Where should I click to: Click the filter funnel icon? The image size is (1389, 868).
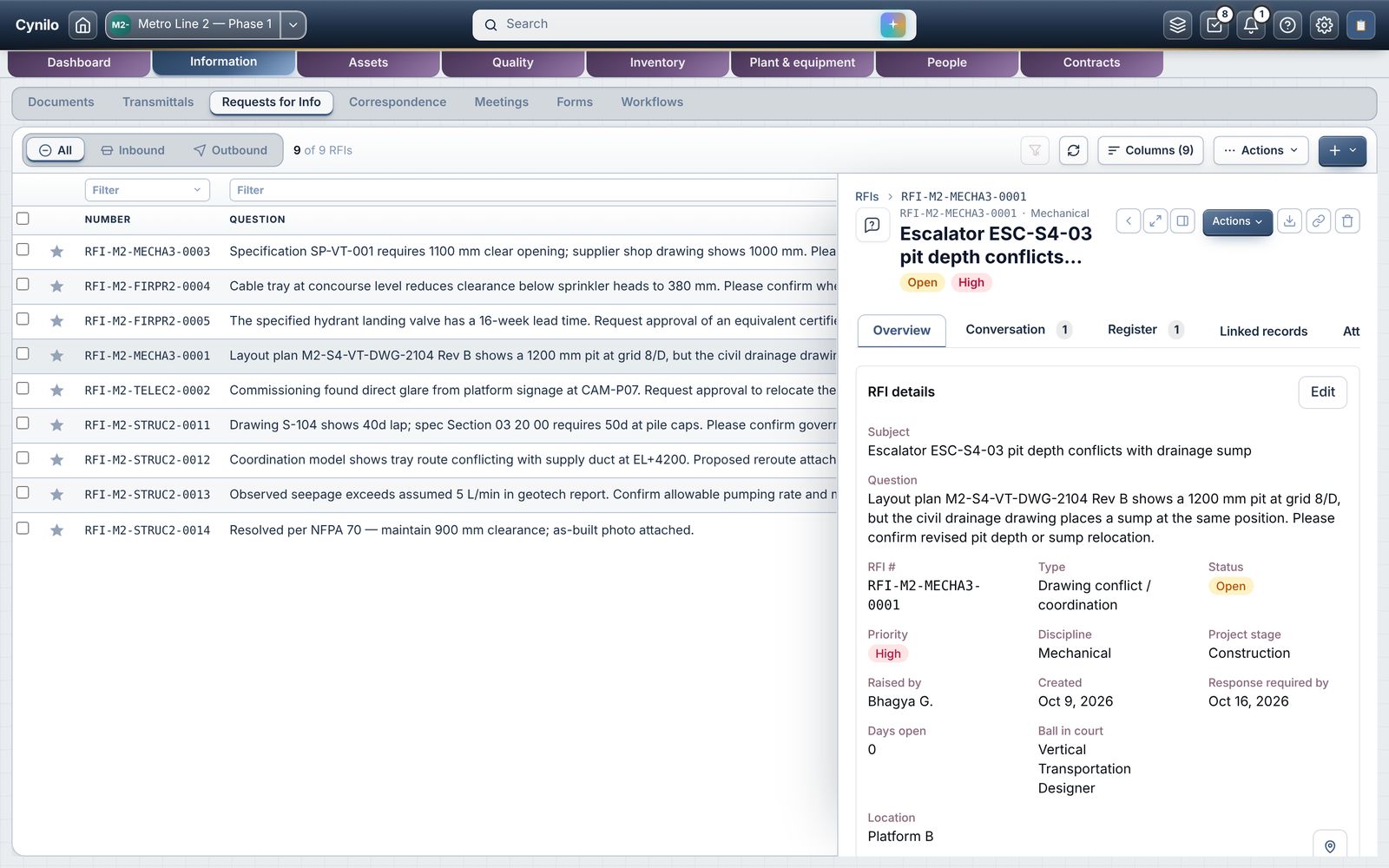point(1035,150)
